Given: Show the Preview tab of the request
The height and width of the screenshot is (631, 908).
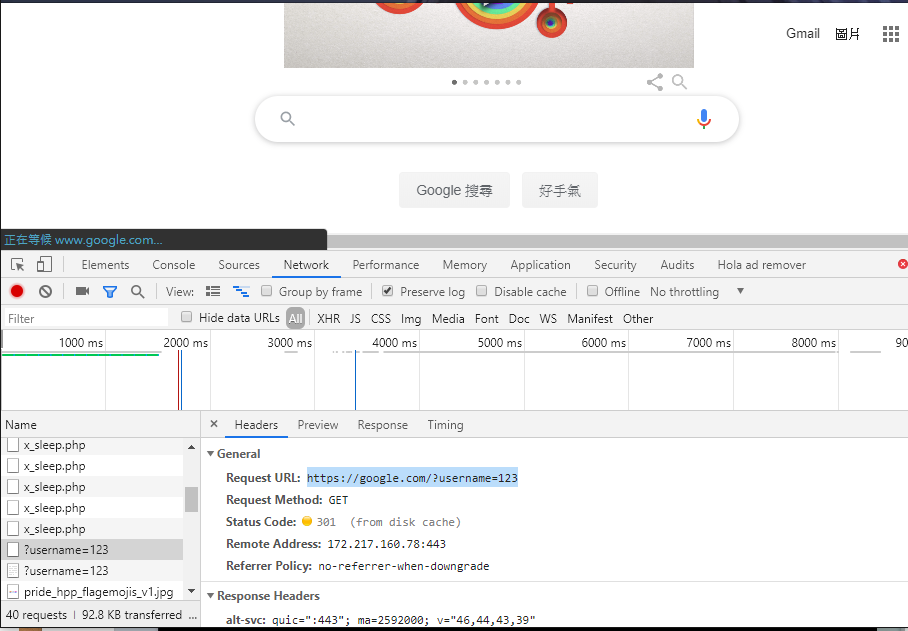Looking at the screenshot, I should tap(318, 425).
